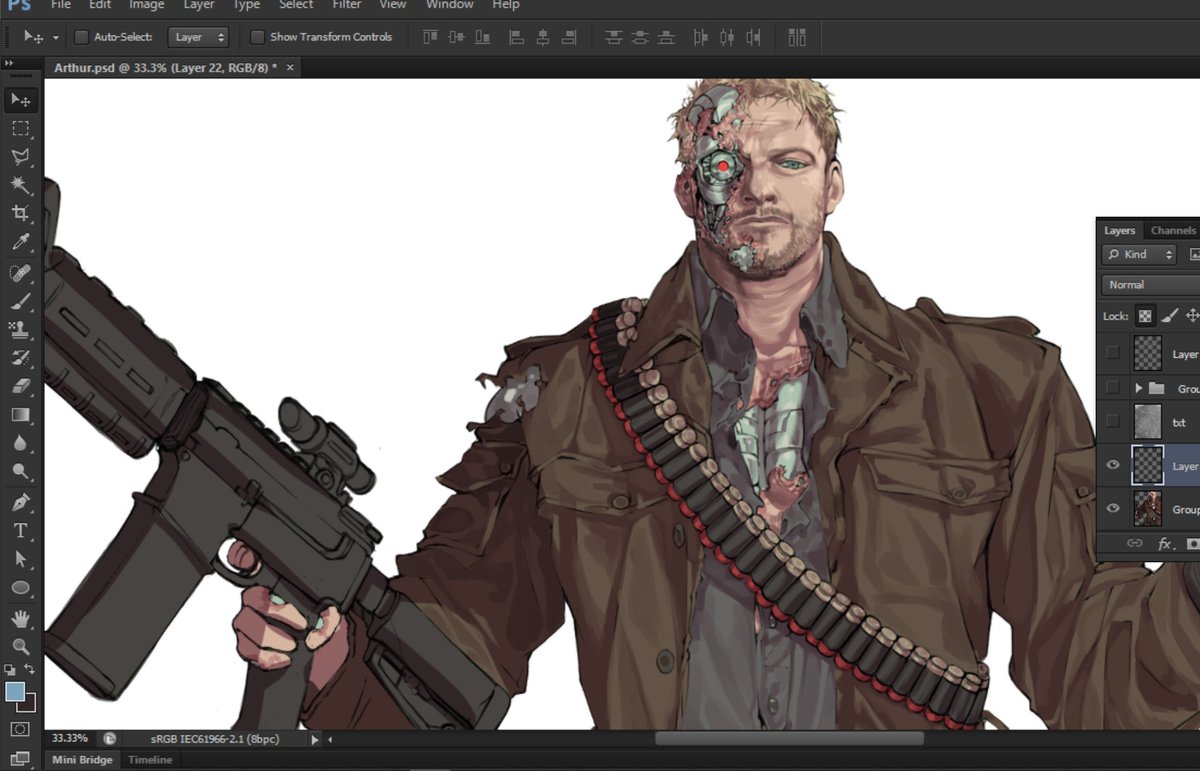The image size is (1200, 771).
Task: Click Auto-Align Layers icon in options bar
Action: coord(797,37)
